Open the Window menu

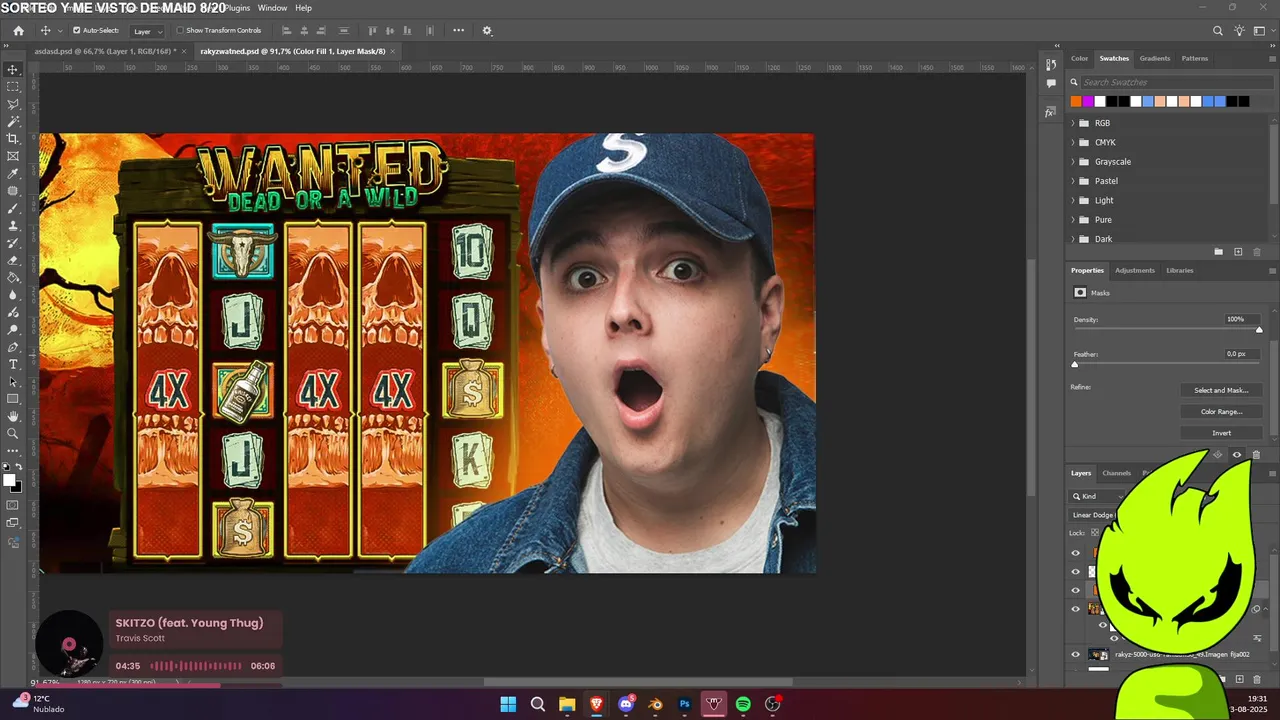(x=272, y=8)
